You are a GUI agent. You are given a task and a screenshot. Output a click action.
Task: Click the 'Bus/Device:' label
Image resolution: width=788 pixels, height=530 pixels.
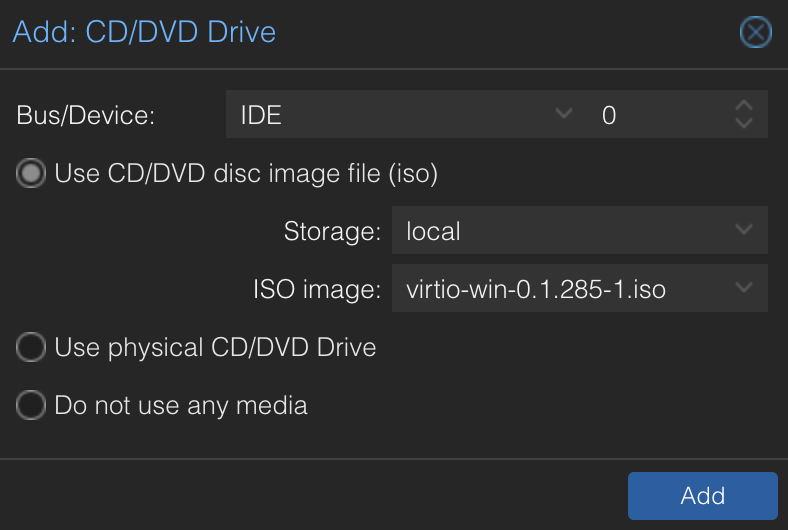(87, 115)
